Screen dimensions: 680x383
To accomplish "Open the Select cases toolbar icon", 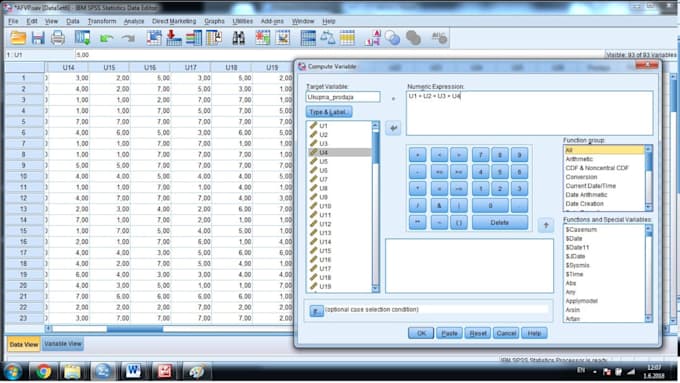I will (x=347, y=38).
